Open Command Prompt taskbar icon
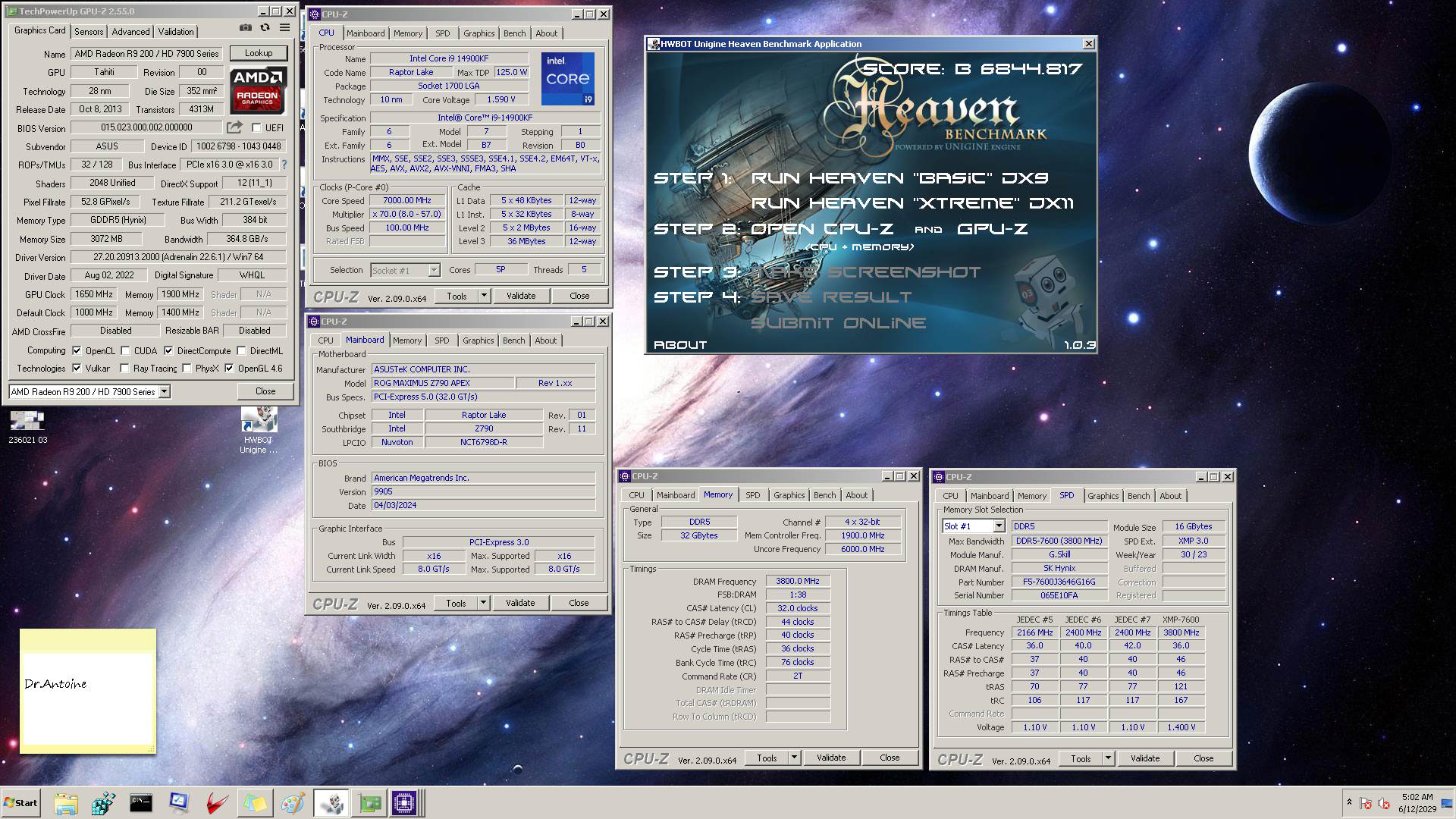This screenshot has height=819, width=1456. pyautogui.click(x=141, y=803)
